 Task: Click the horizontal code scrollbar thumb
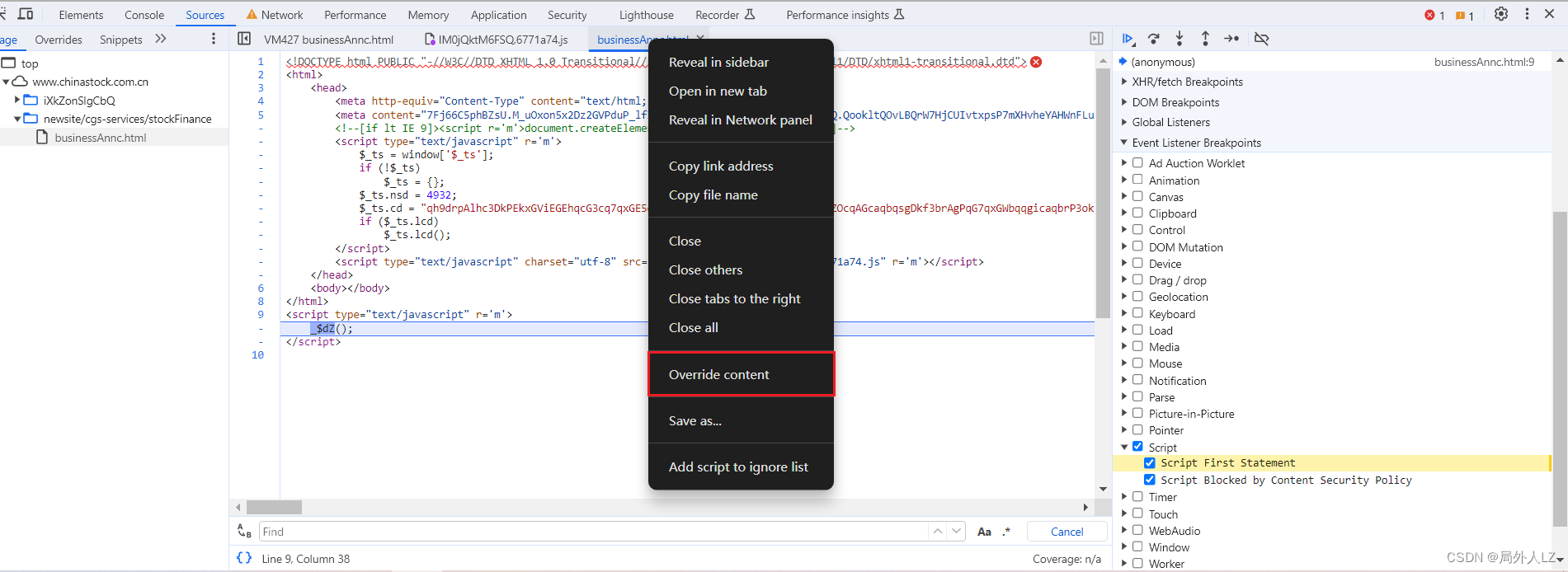click(x=274, y=507)
